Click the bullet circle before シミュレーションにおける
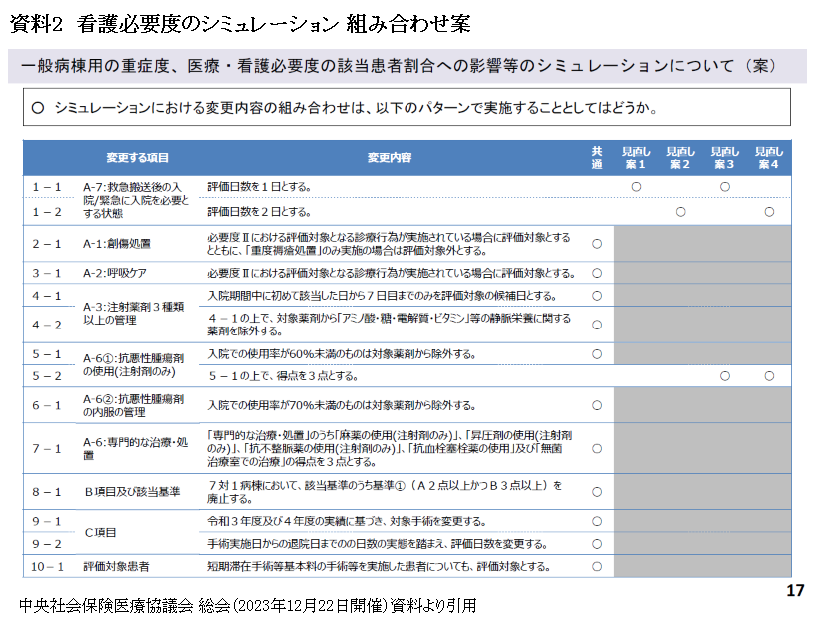This screenshot has height=624, width=820. coord(38,107)
